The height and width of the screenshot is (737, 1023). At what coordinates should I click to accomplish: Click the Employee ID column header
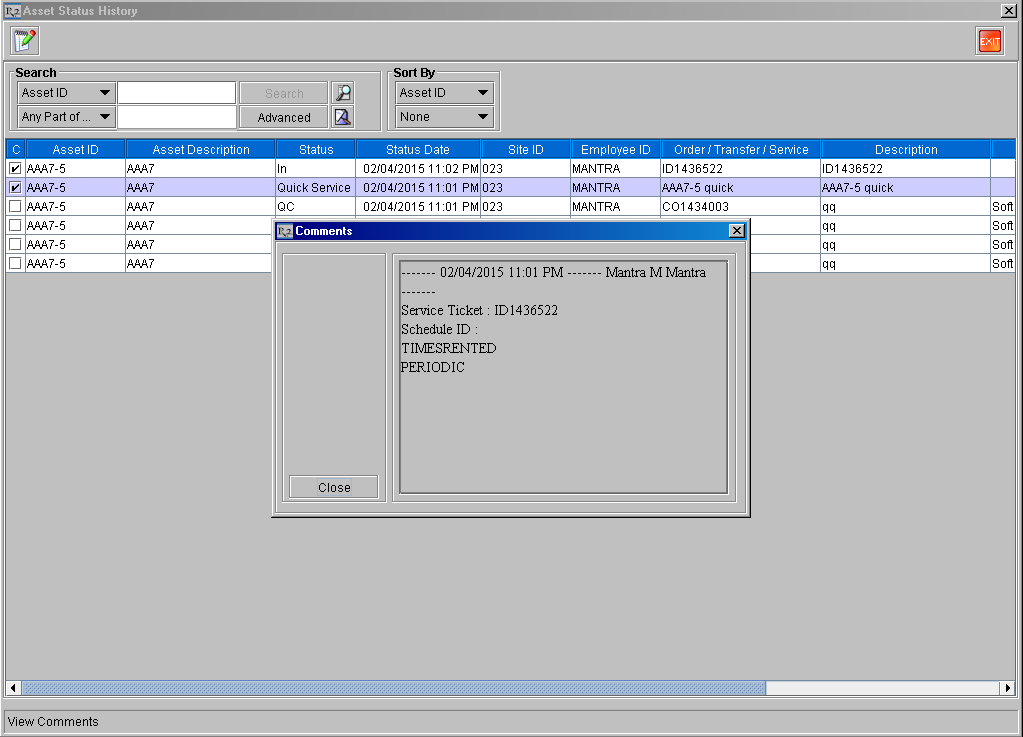[x=615, y=150]
